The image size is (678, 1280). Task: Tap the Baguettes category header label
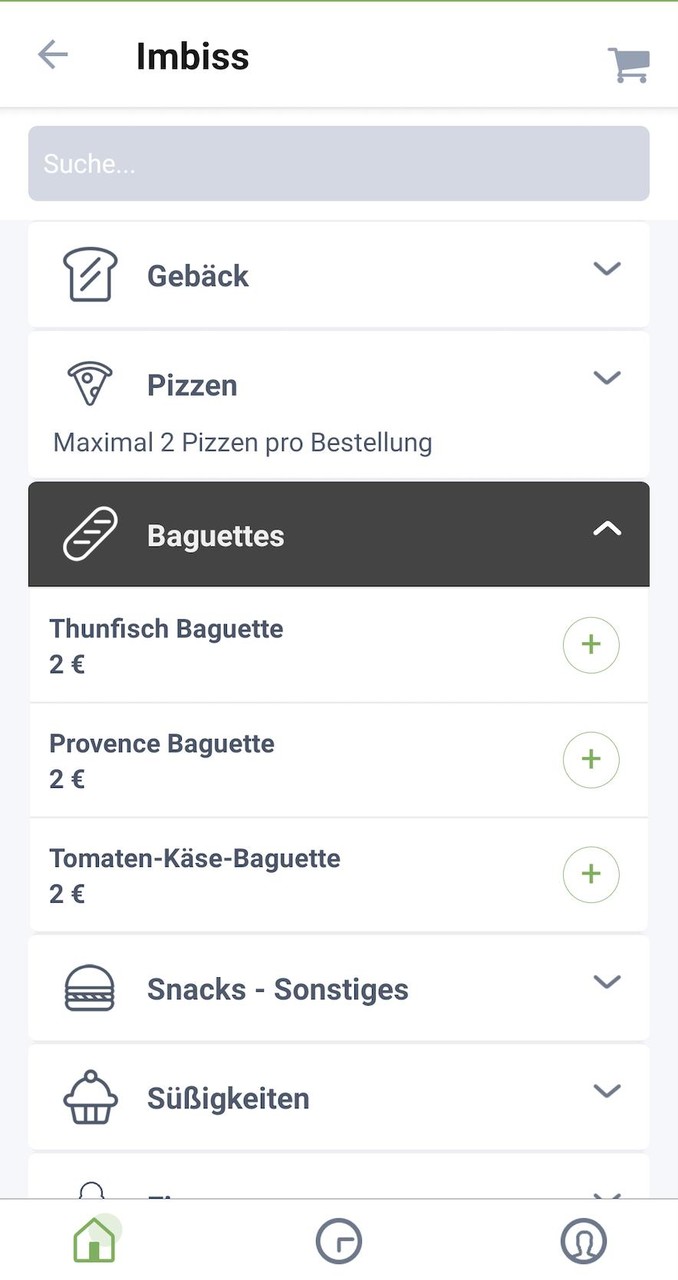click(x=215, y=536)
